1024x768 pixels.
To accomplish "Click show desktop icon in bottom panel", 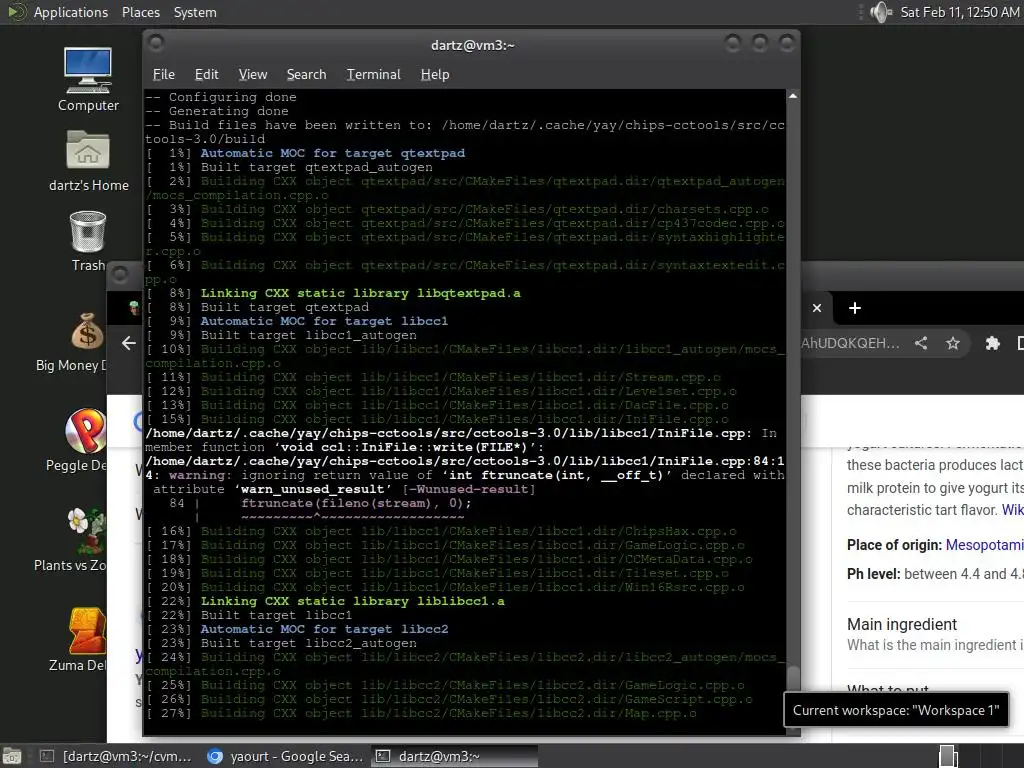I will click(12, 756).
